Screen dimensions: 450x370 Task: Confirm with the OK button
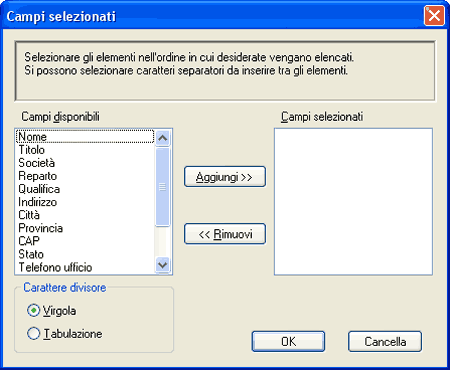pyautogui.click(x=288, y=341)
